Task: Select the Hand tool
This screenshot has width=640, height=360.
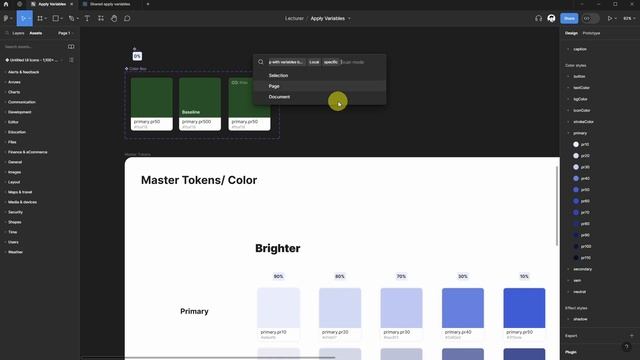Action: point(114,18)
